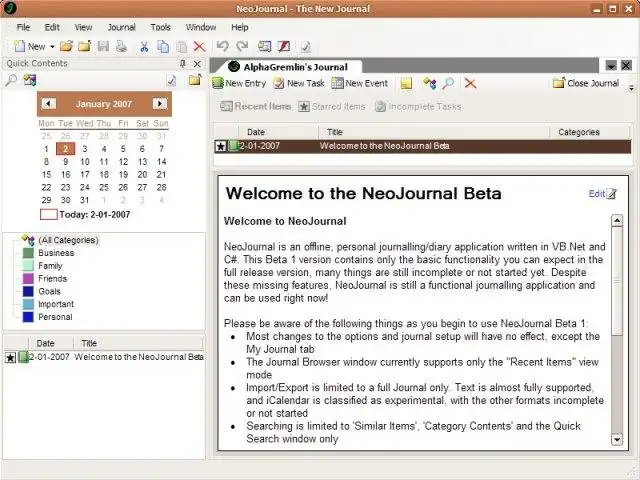The height and width of the screenshot is (480, 640).
Task: Open the journal tab list dropdown arrow
Action: pyautogui.click(x=611, y=65)
